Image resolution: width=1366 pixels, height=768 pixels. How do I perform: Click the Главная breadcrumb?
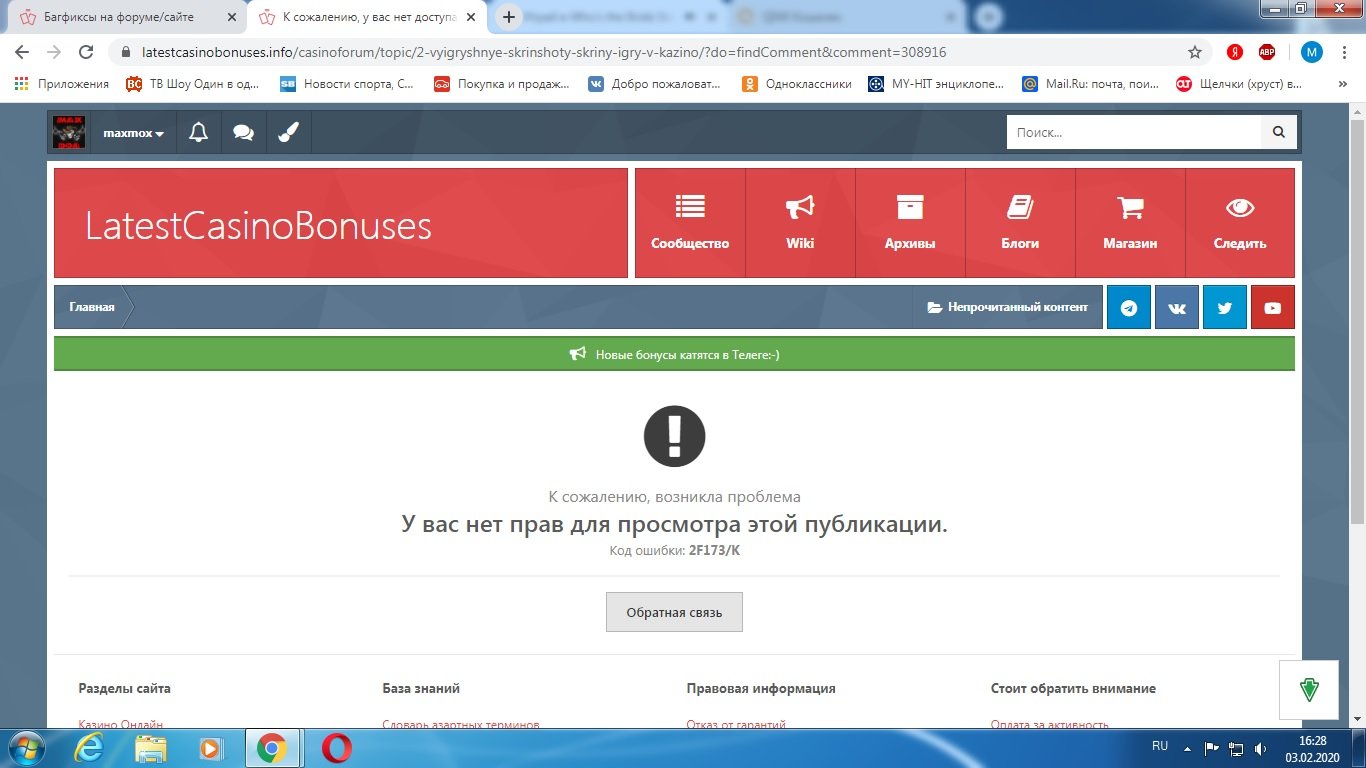[92, 308]
